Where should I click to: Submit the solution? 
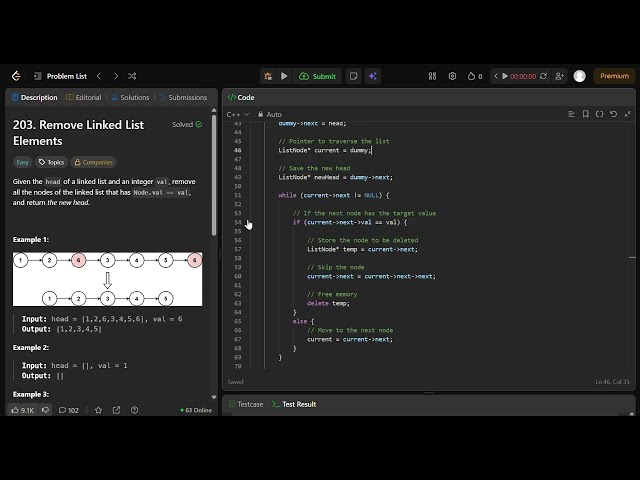318,76
